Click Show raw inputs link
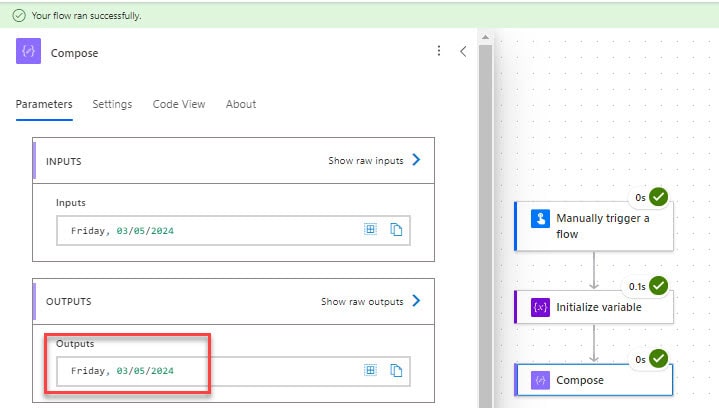The image size is (719, 408). point(366,160)
